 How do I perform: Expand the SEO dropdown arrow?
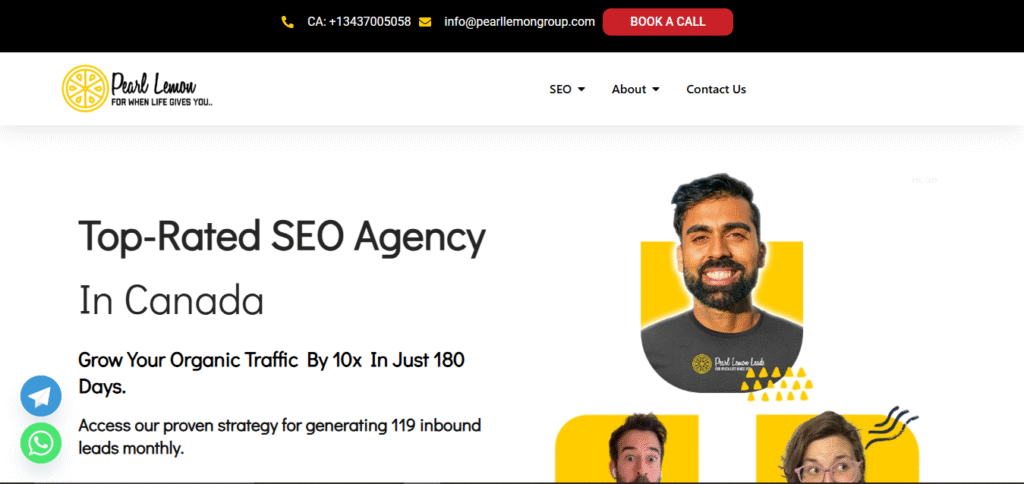(x=581, y=89)
